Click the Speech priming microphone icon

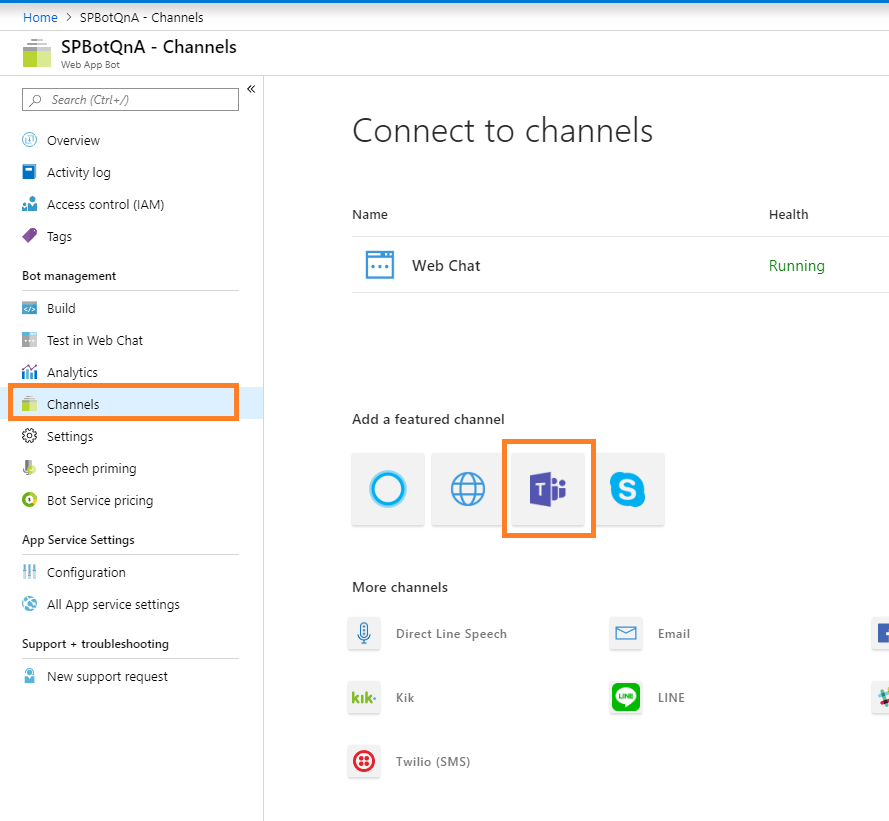(29, 468)
